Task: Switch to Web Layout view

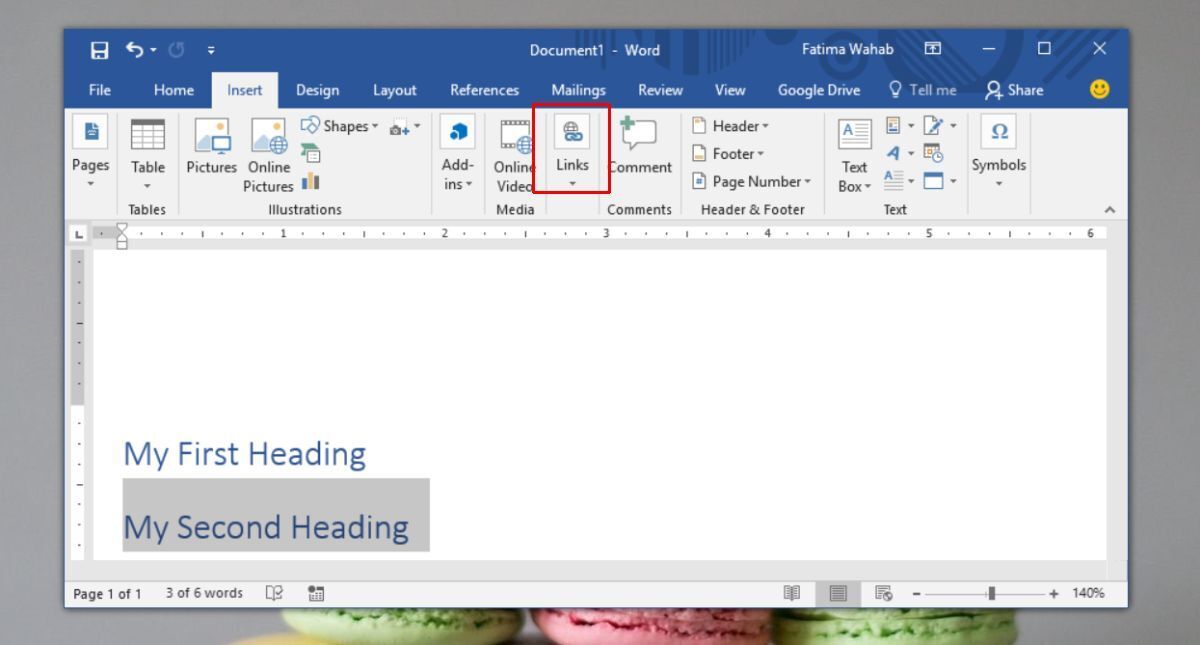Action: [x=883, y=593]
